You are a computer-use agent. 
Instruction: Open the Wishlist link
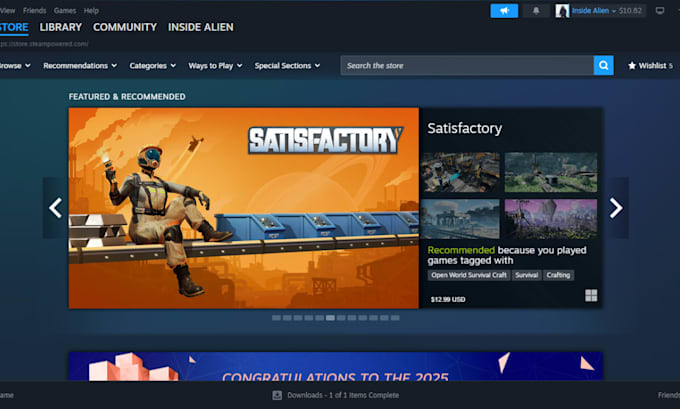point(650,66)
